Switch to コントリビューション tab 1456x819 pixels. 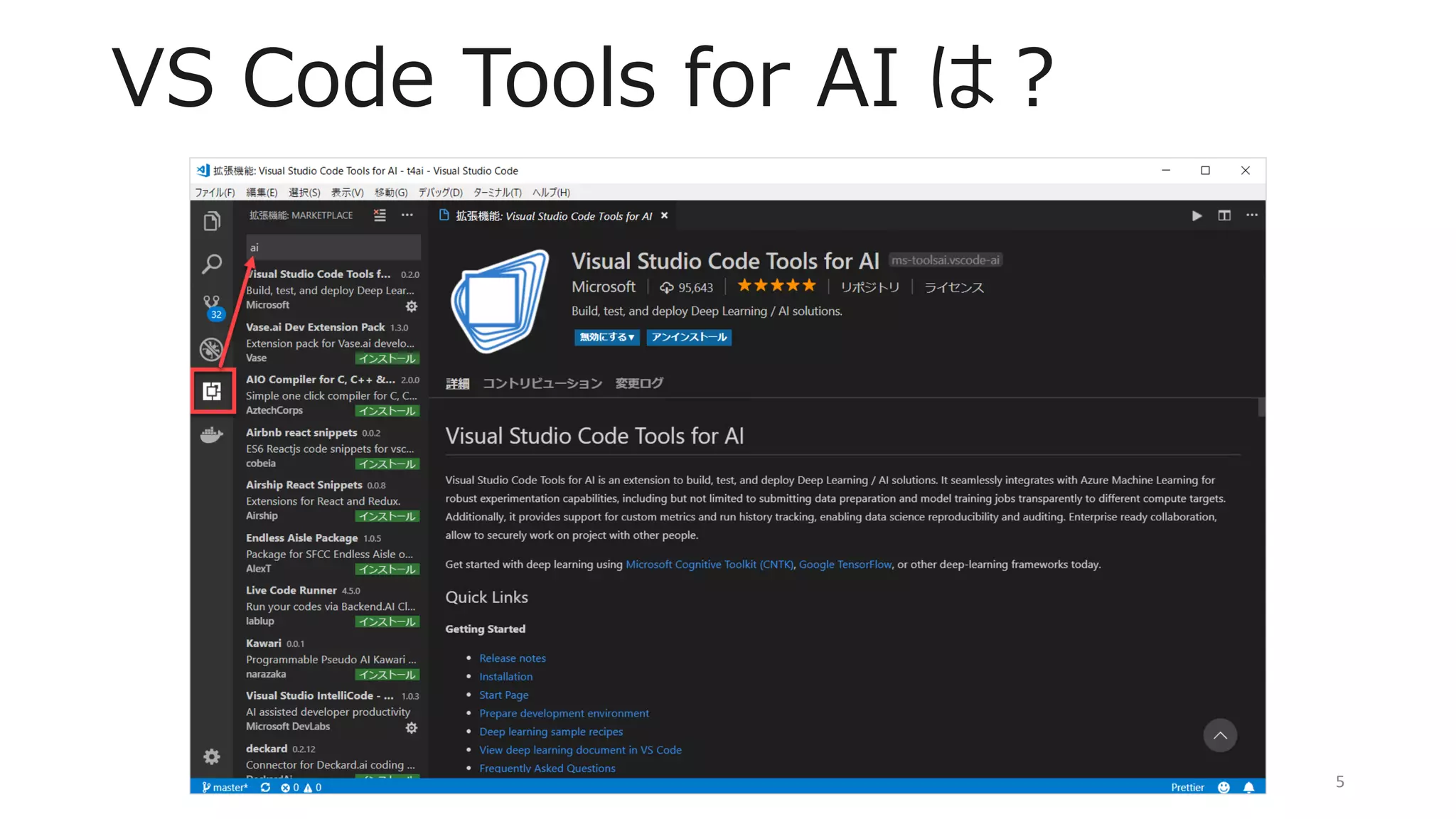coord(542,384)
